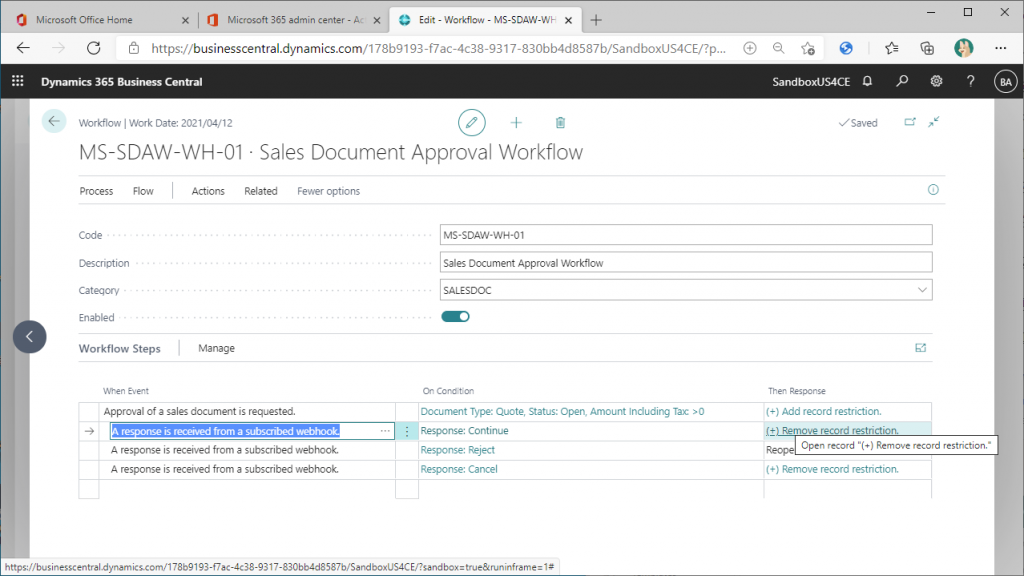The width and height of the screenshot is (1024, 576).
Task: Click the Code field MS-SDAW-WH-01
Action: [686, 235]
